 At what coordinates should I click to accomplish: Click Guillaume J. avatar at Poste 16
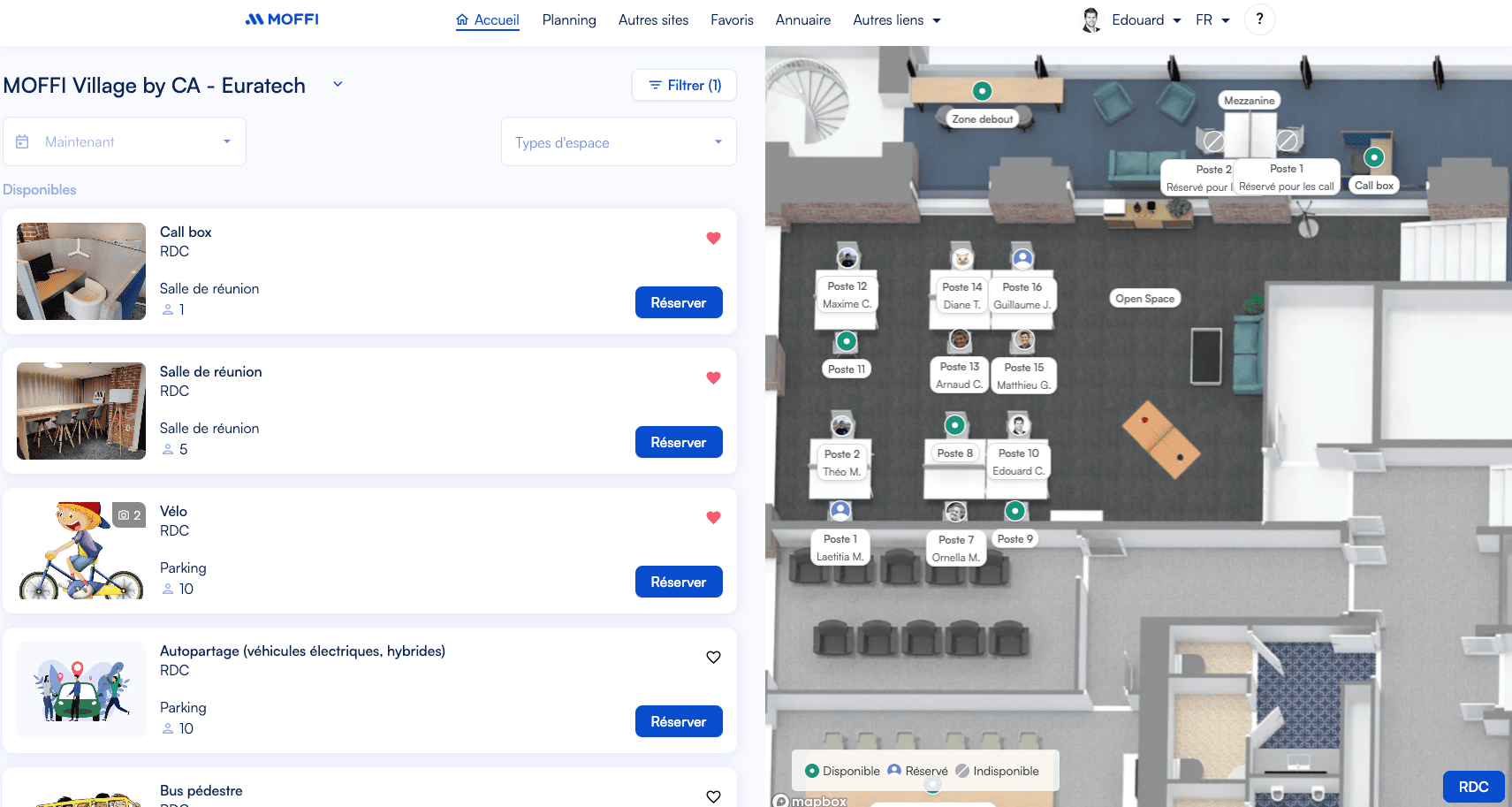coord(1022,259)
